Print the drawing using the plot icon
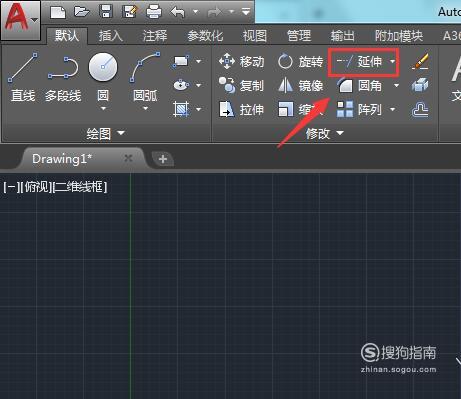The height and width of the screenshot is (399, 461). click(x=154, y=12)
